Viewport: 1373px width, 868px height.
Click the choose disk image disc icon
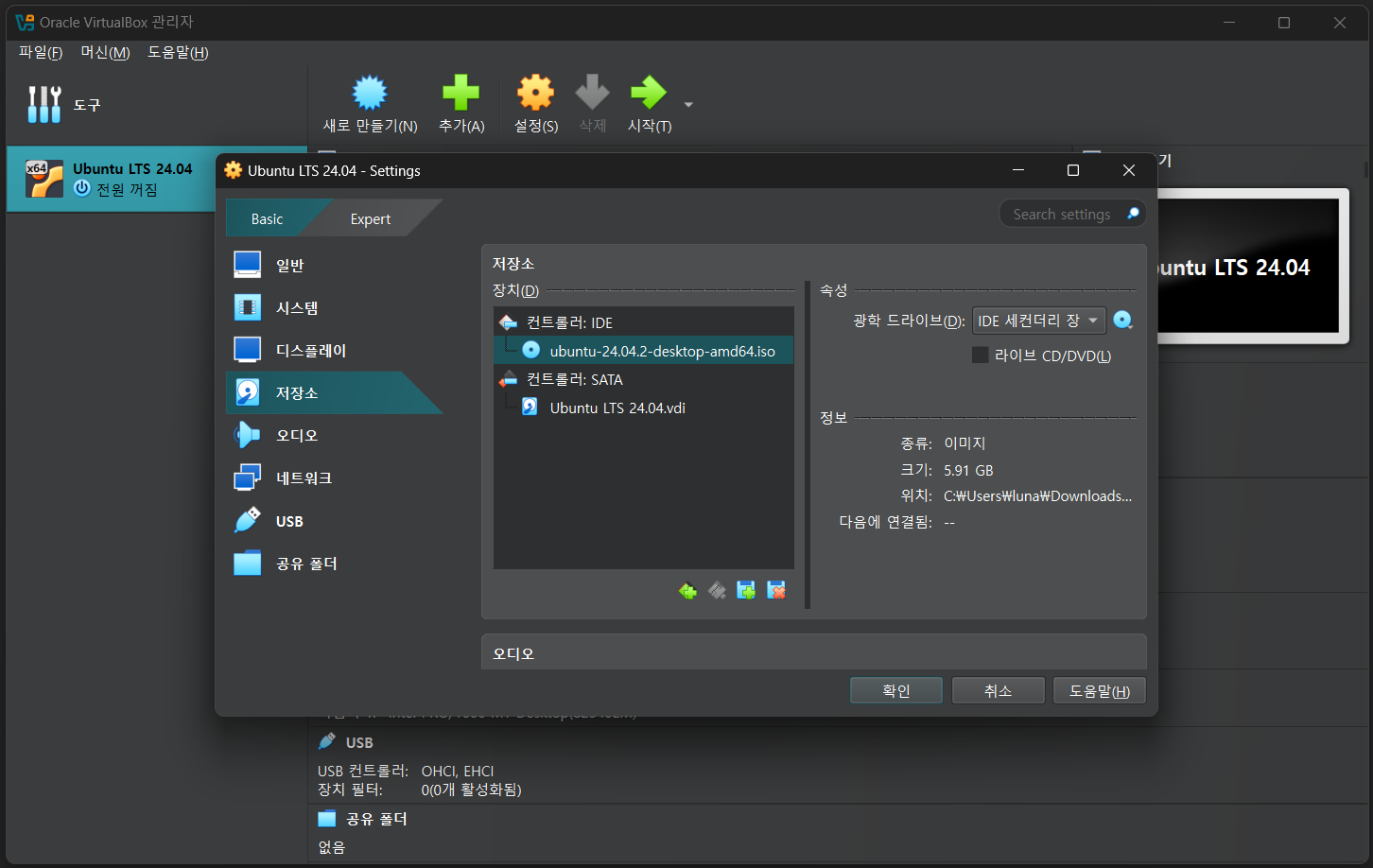pos(1122,321)
